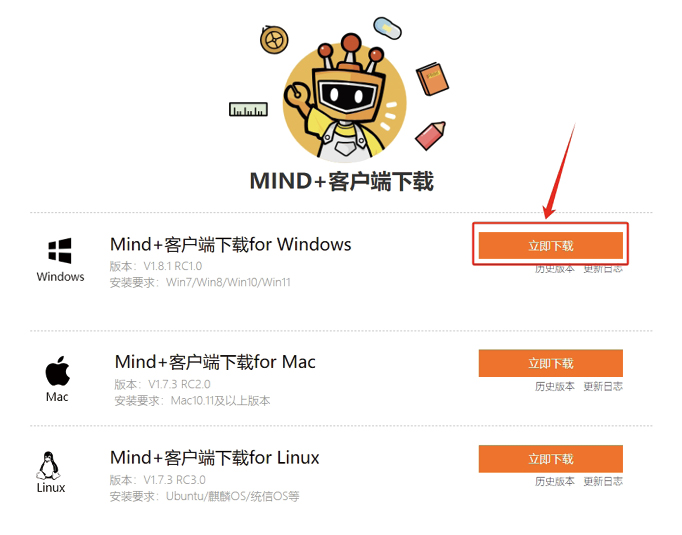Click the green ruler illustration
Screen dimensions: 682x535
tap(248, 109)
